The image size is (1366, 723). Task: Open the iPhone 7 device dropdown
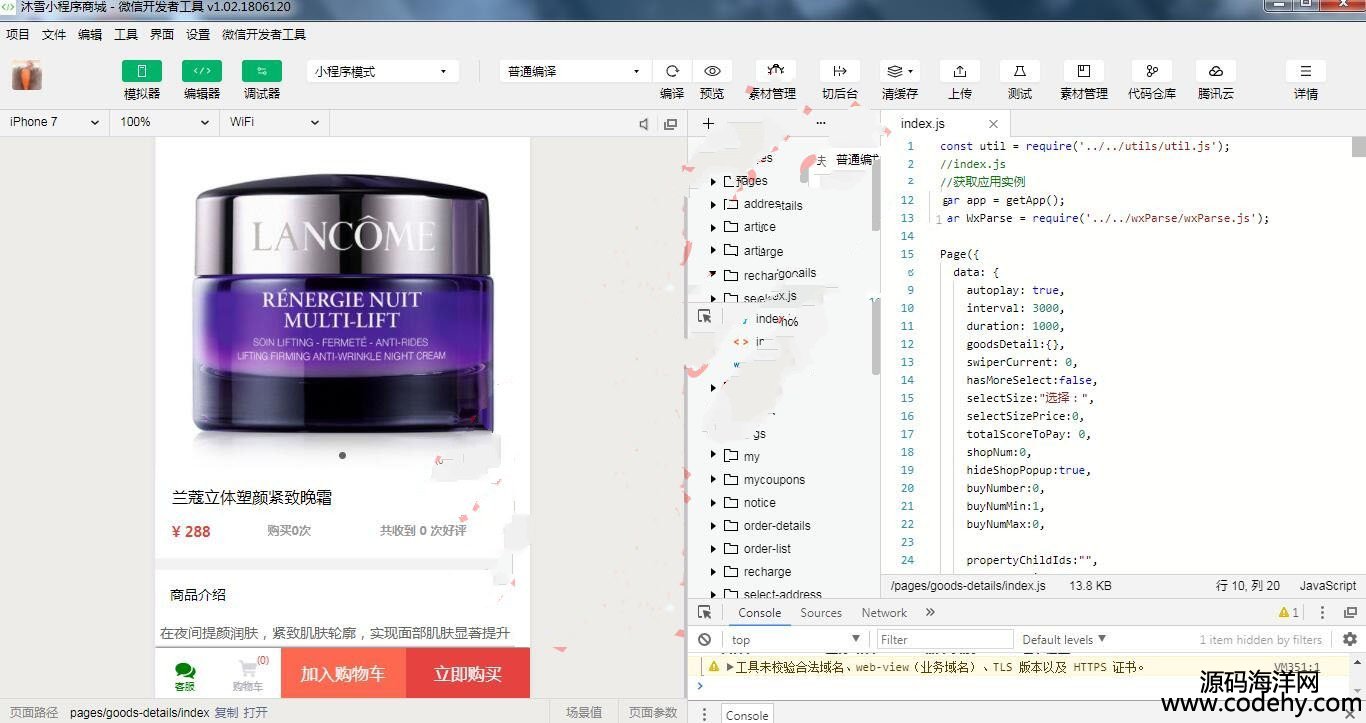pyautogui.click(x=55, y=122)
